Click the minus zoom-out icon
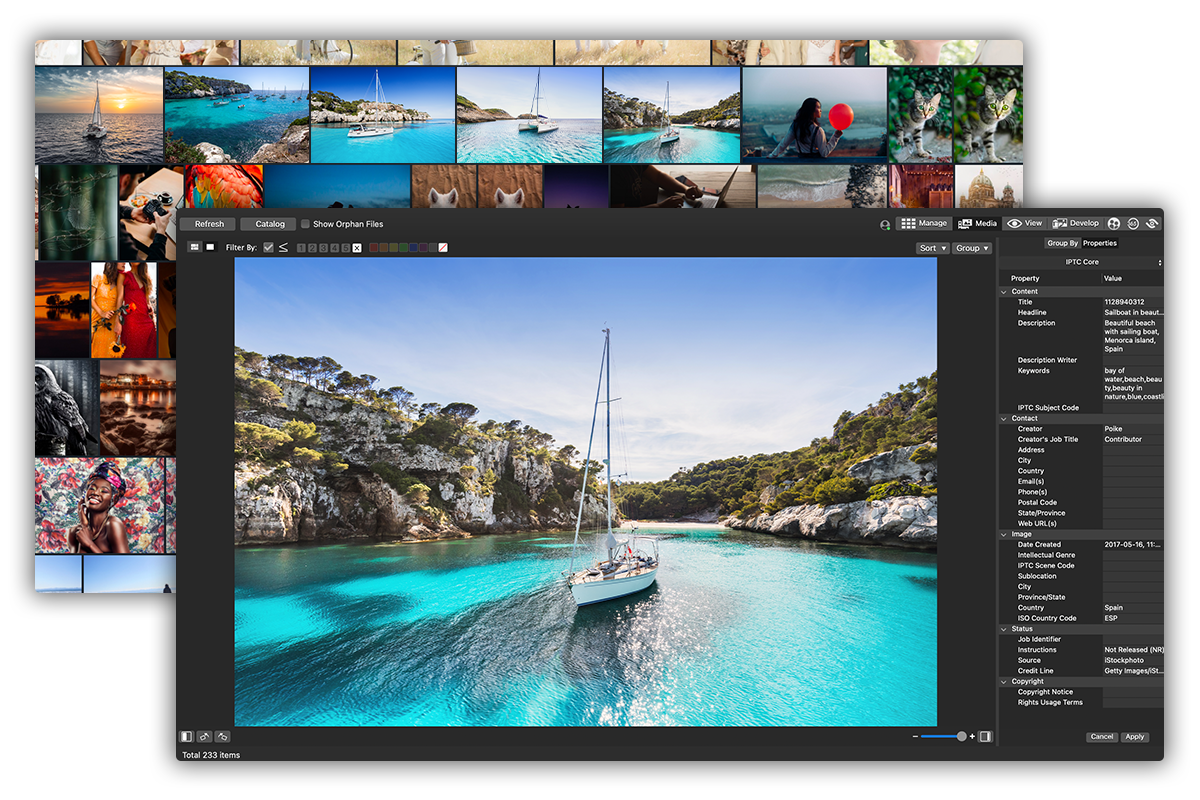This screenshot has width=1200, height=800. point(915,736)
